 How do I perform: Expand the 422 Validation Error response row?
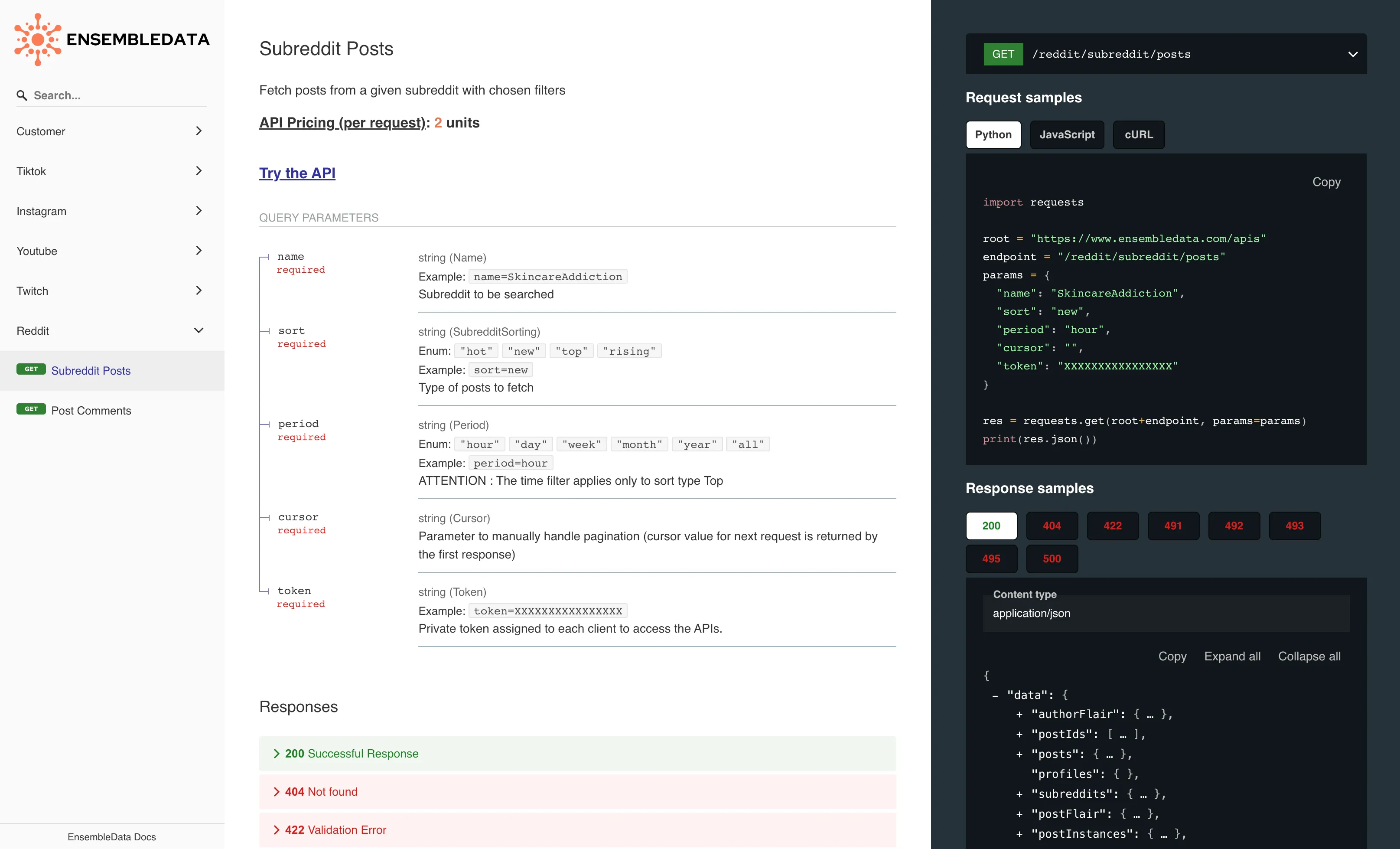[x=577, y=829]
